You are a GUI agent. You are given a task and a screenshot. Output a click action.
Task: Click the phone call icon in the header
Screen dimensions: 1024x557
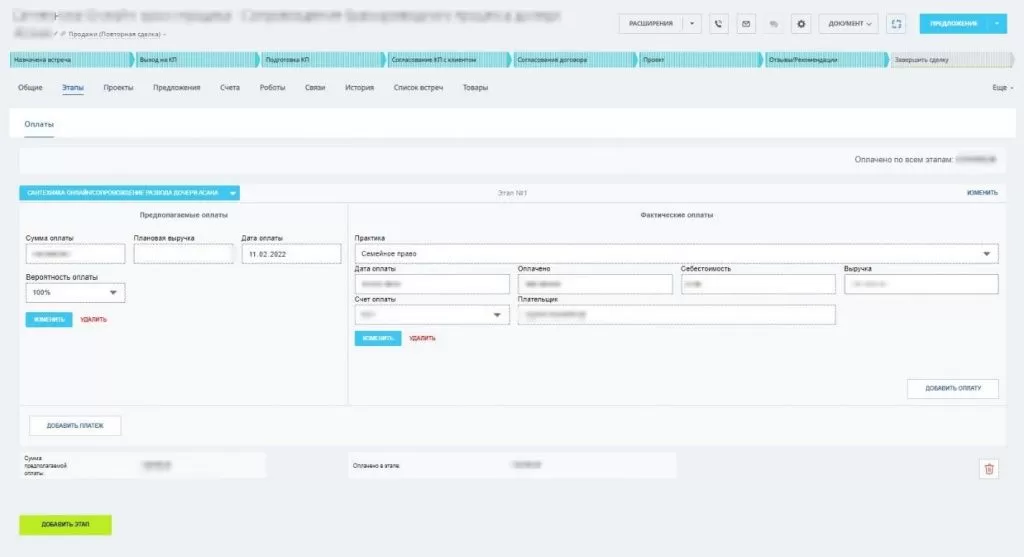[719, 24]
